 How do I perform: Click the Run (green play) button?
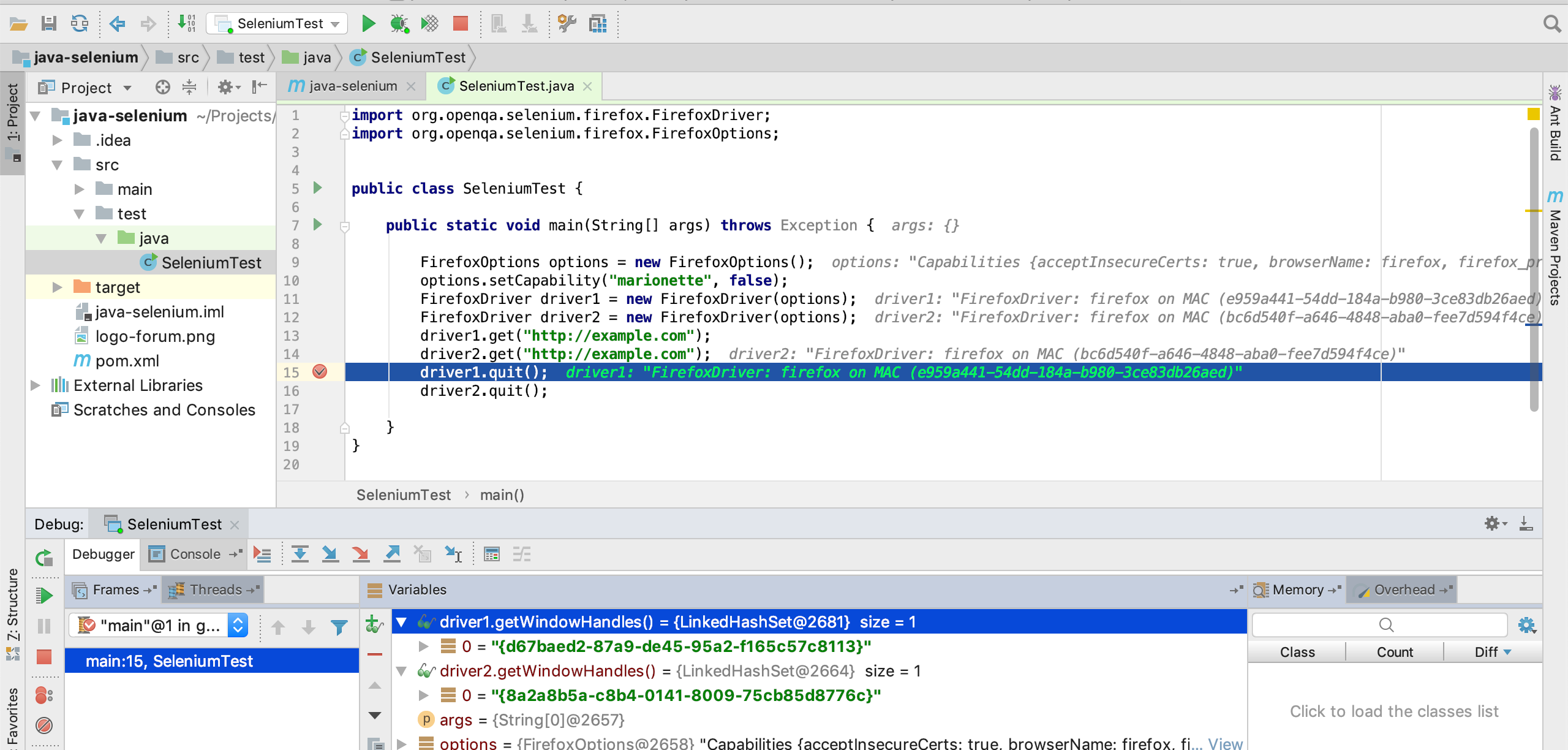tap(368, 22)
